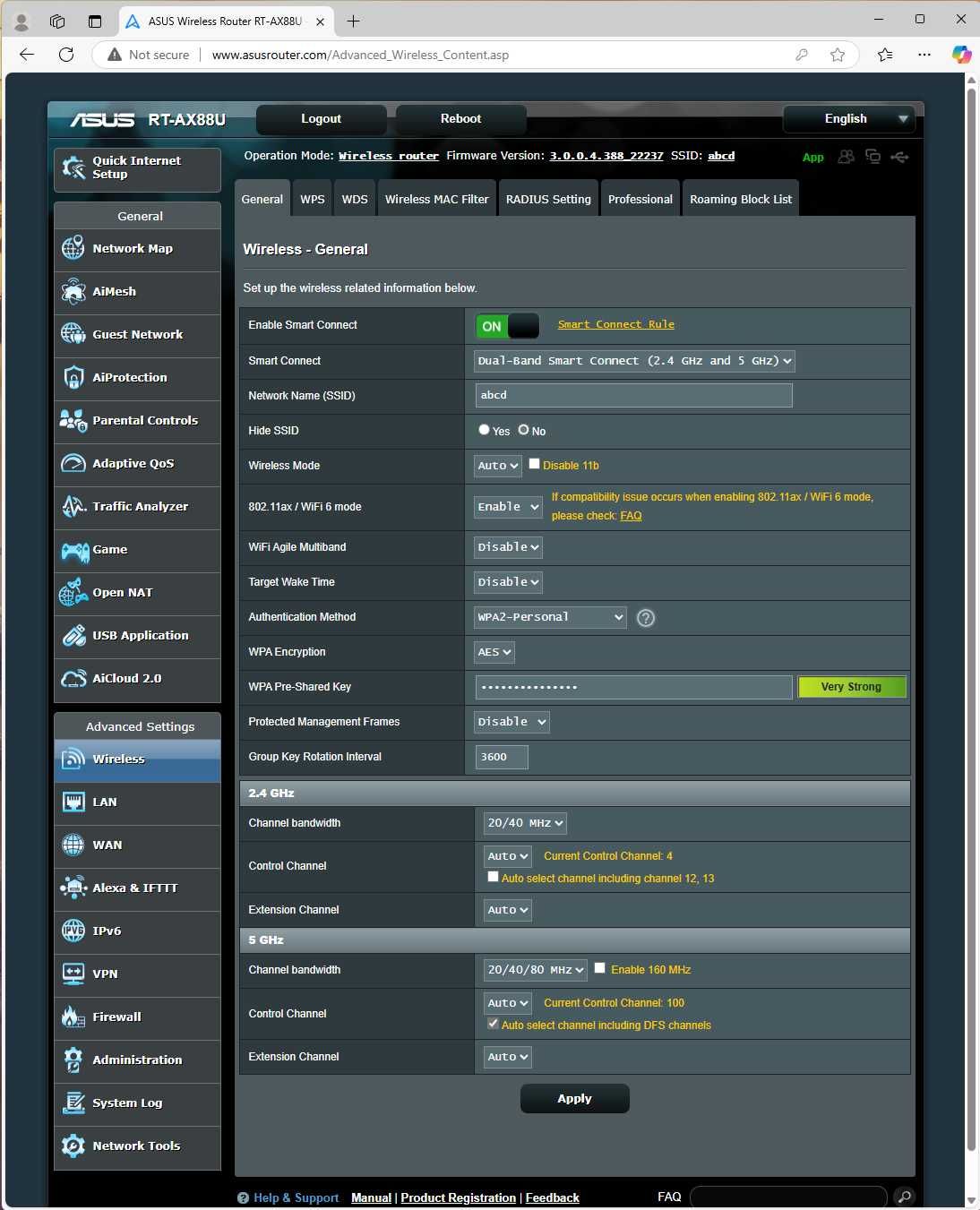
Task: Open the Open NAT icon
Action: coord(73,592)
